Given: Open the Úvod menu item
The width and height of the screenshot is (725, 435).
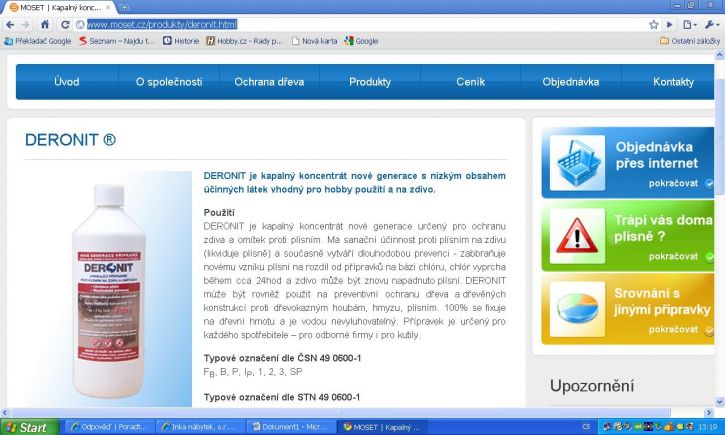Looking at the screenshot, I should point(67,82).
